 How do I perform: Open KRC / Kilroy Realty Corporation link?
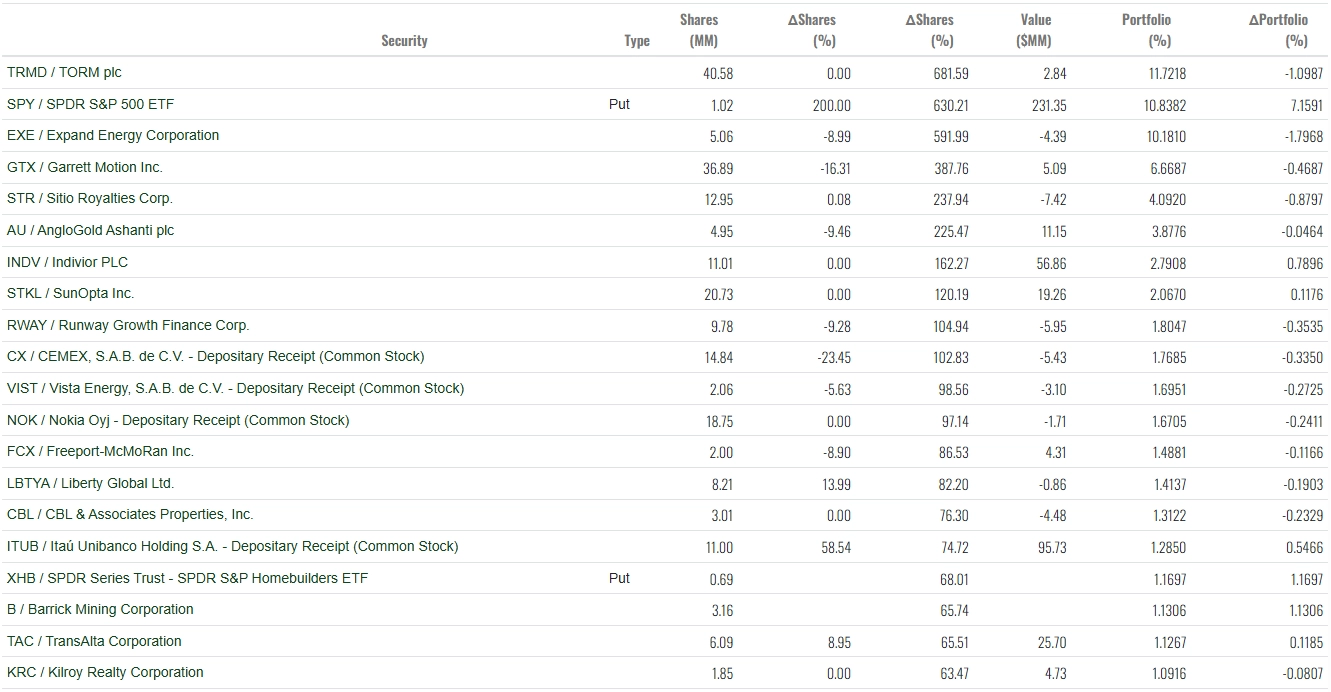(105, 673)
